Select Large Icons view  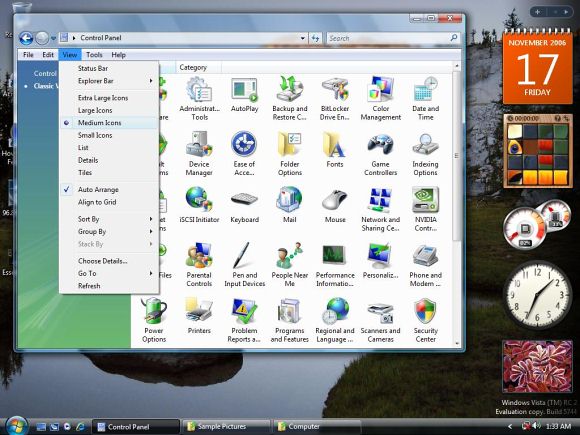point(109,111)
